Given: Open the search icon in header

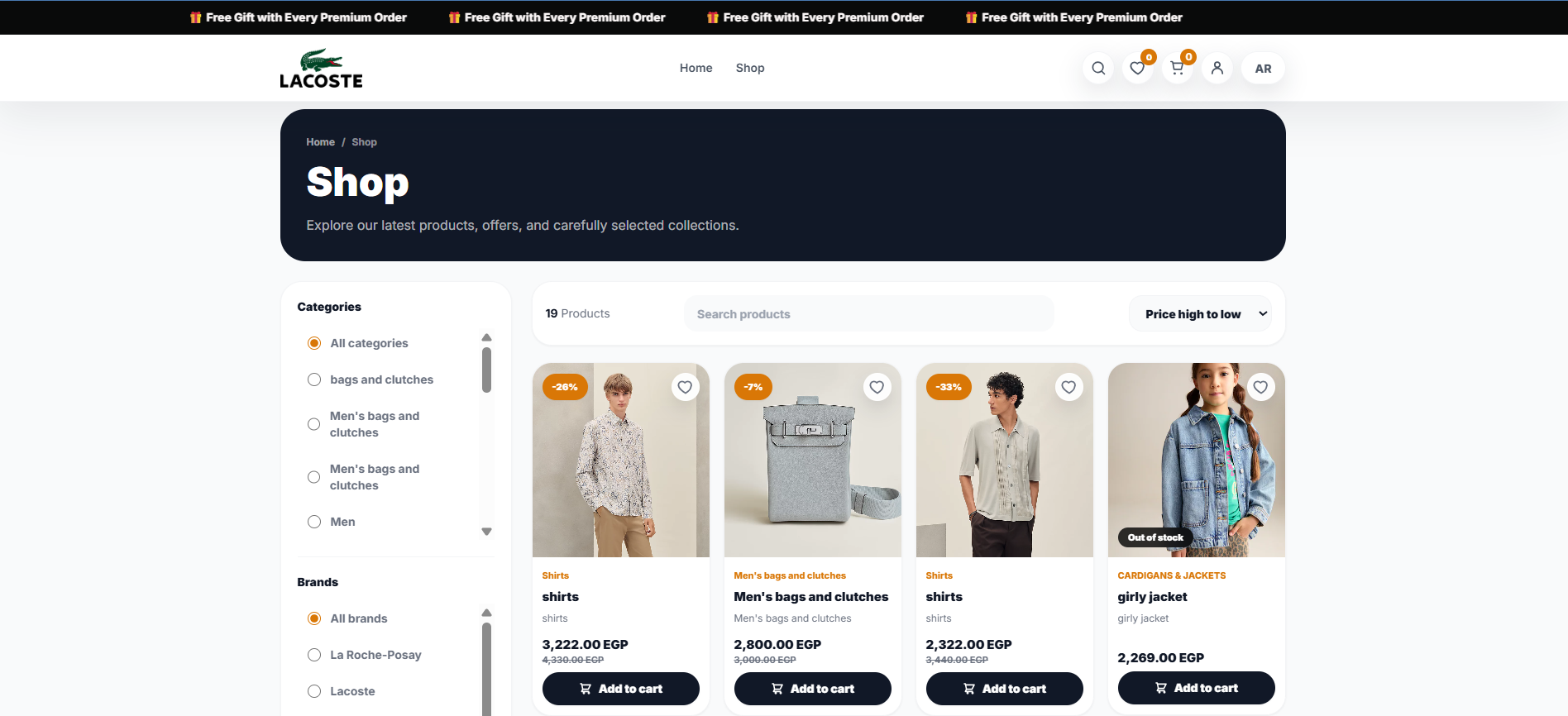Looking at the screenshot, I should coord(1097,69).
